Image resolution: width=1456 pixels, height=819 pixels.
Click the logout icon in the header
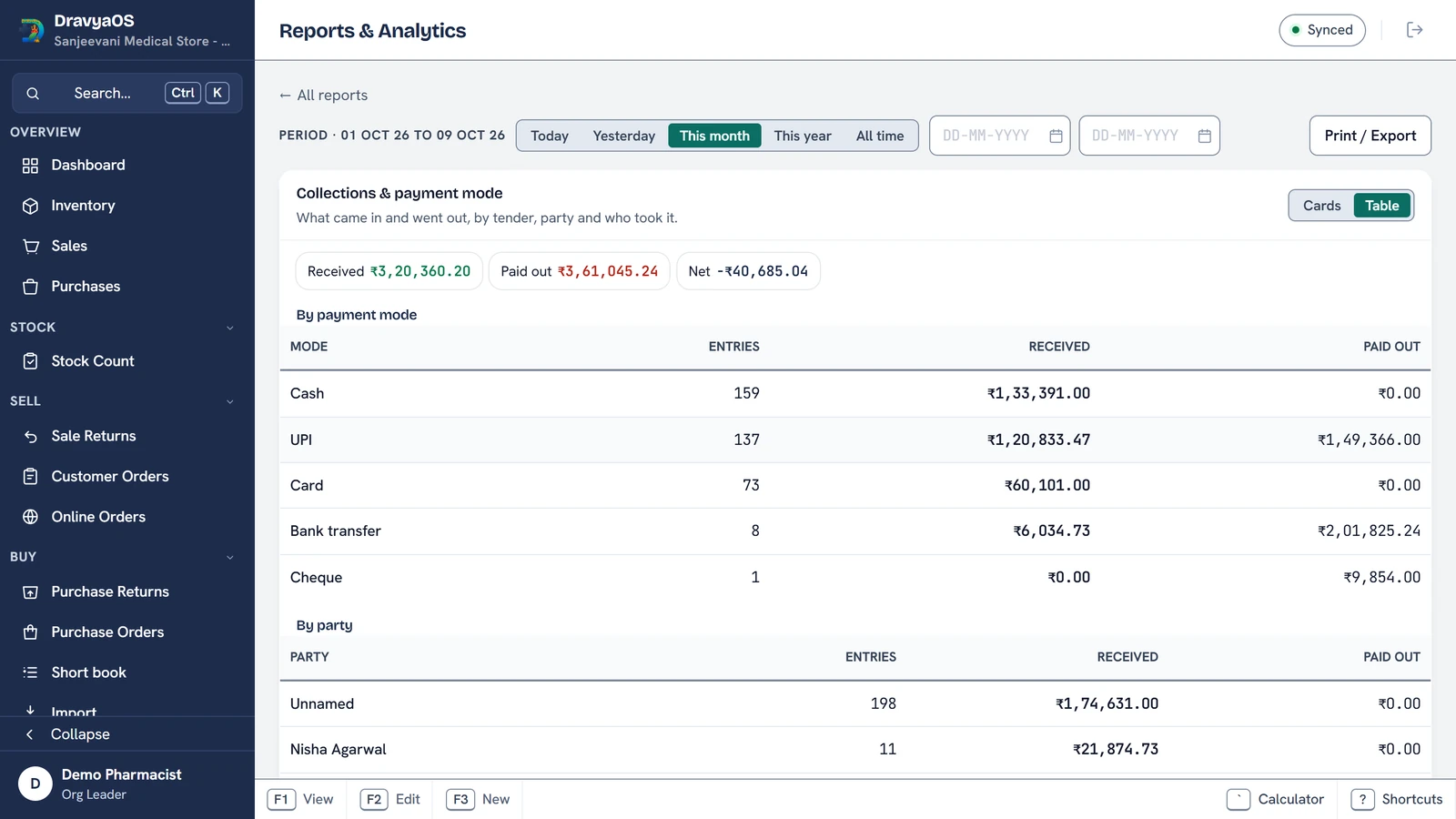1414,30
